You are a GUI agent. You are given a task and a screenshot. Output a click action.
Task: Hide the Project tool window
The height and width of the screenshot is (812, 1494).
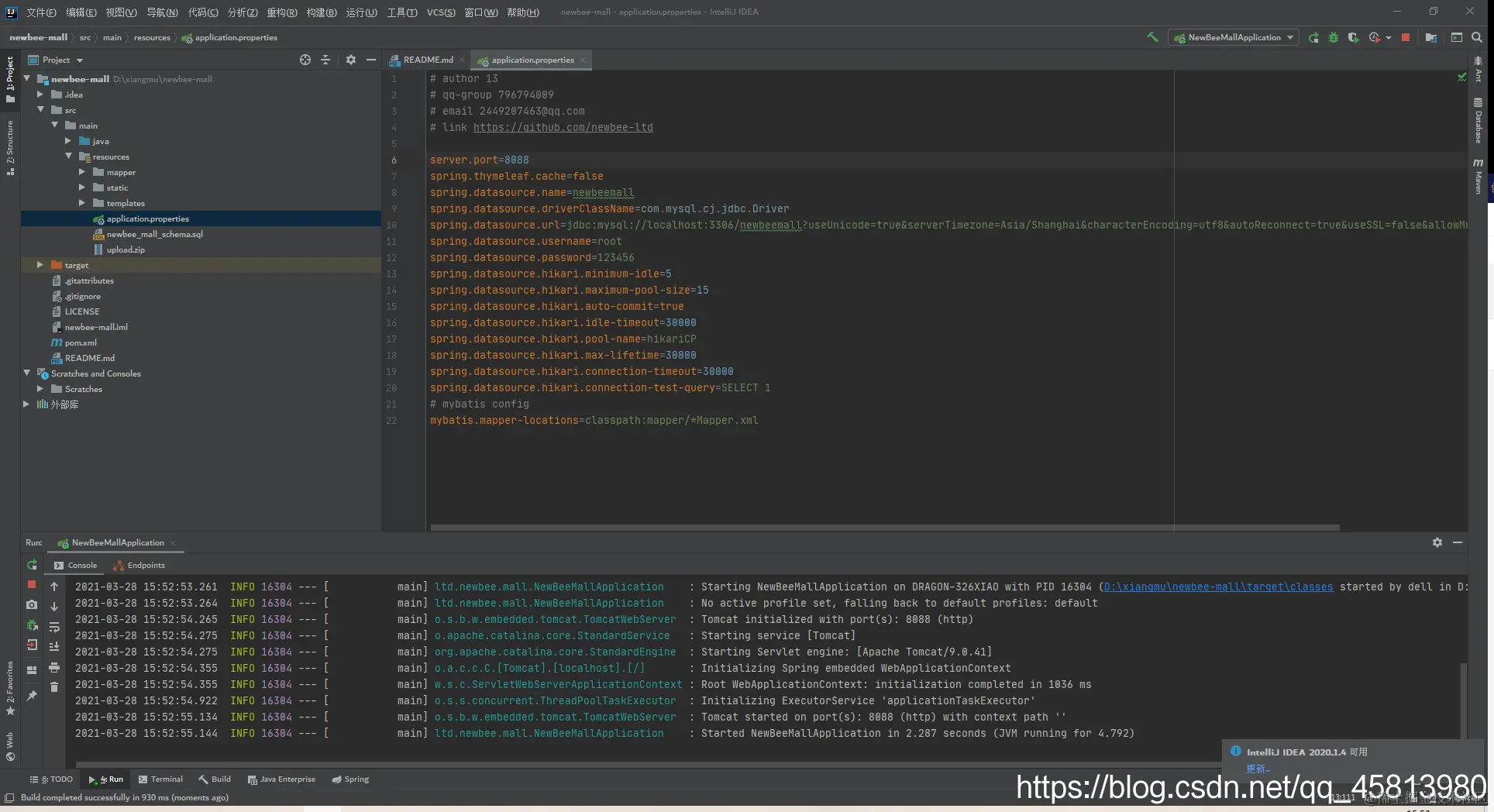pos(371,60)
